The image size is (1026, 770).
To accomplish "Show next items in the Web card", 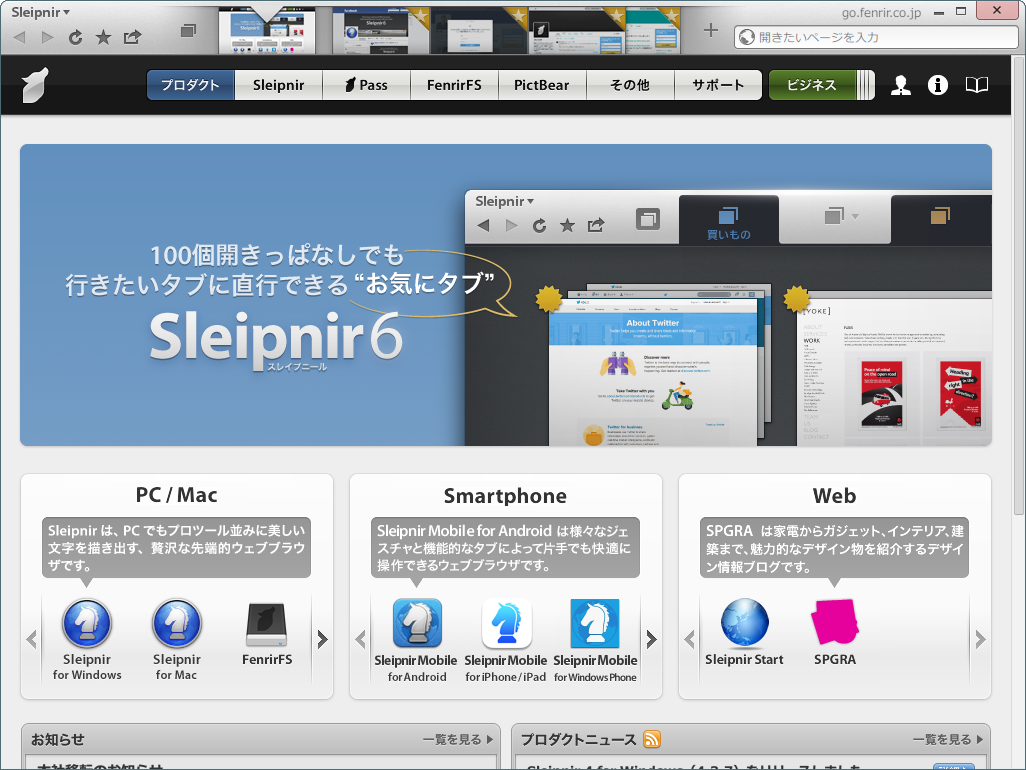I will 980,639.
